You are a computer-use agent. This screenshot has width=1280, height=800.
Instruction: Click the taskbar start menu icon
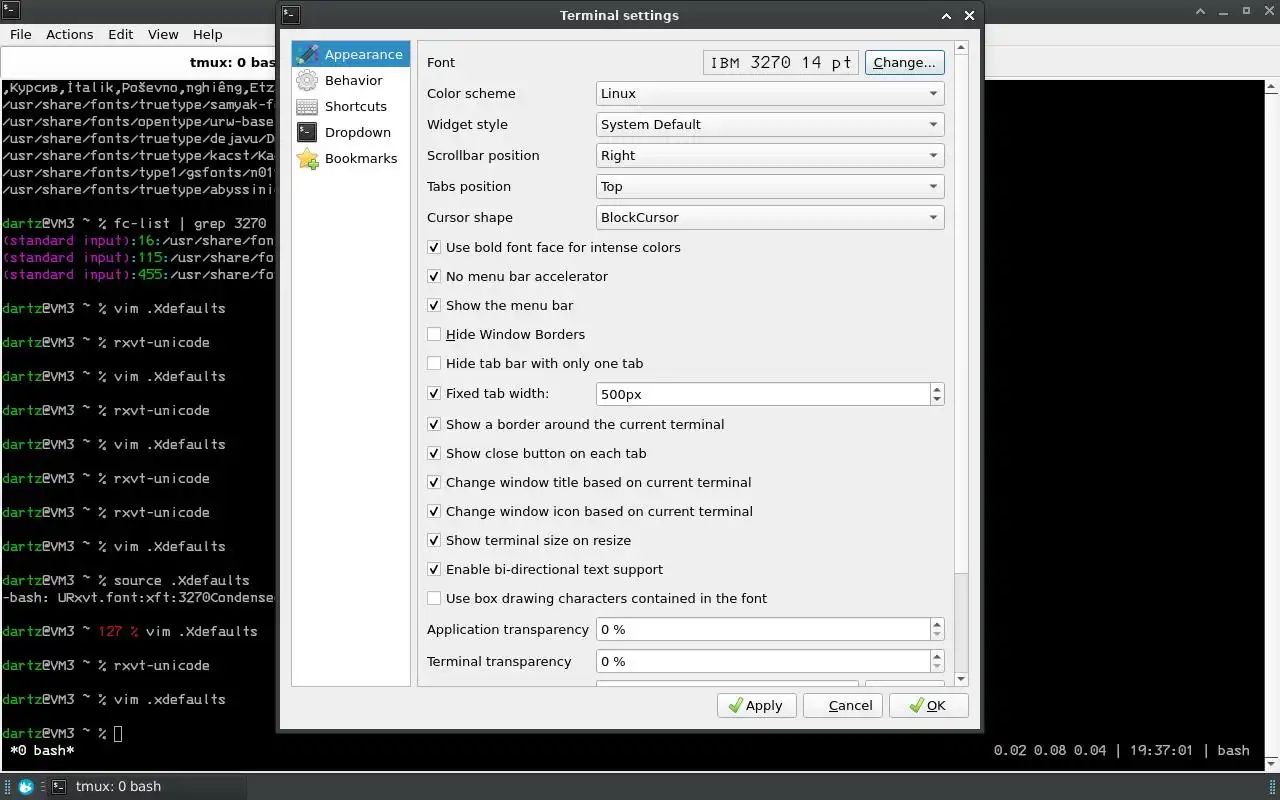(x=26, y=786)
